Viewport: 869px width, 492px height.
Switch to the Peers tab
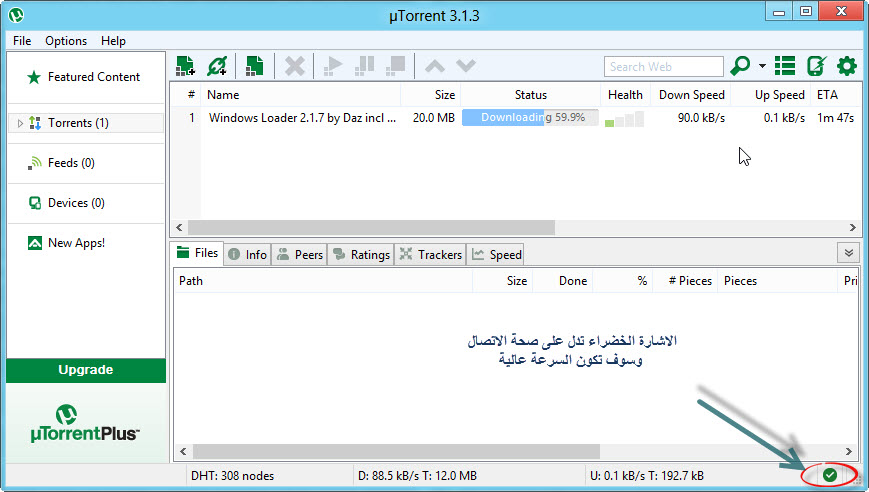(299, 255)
